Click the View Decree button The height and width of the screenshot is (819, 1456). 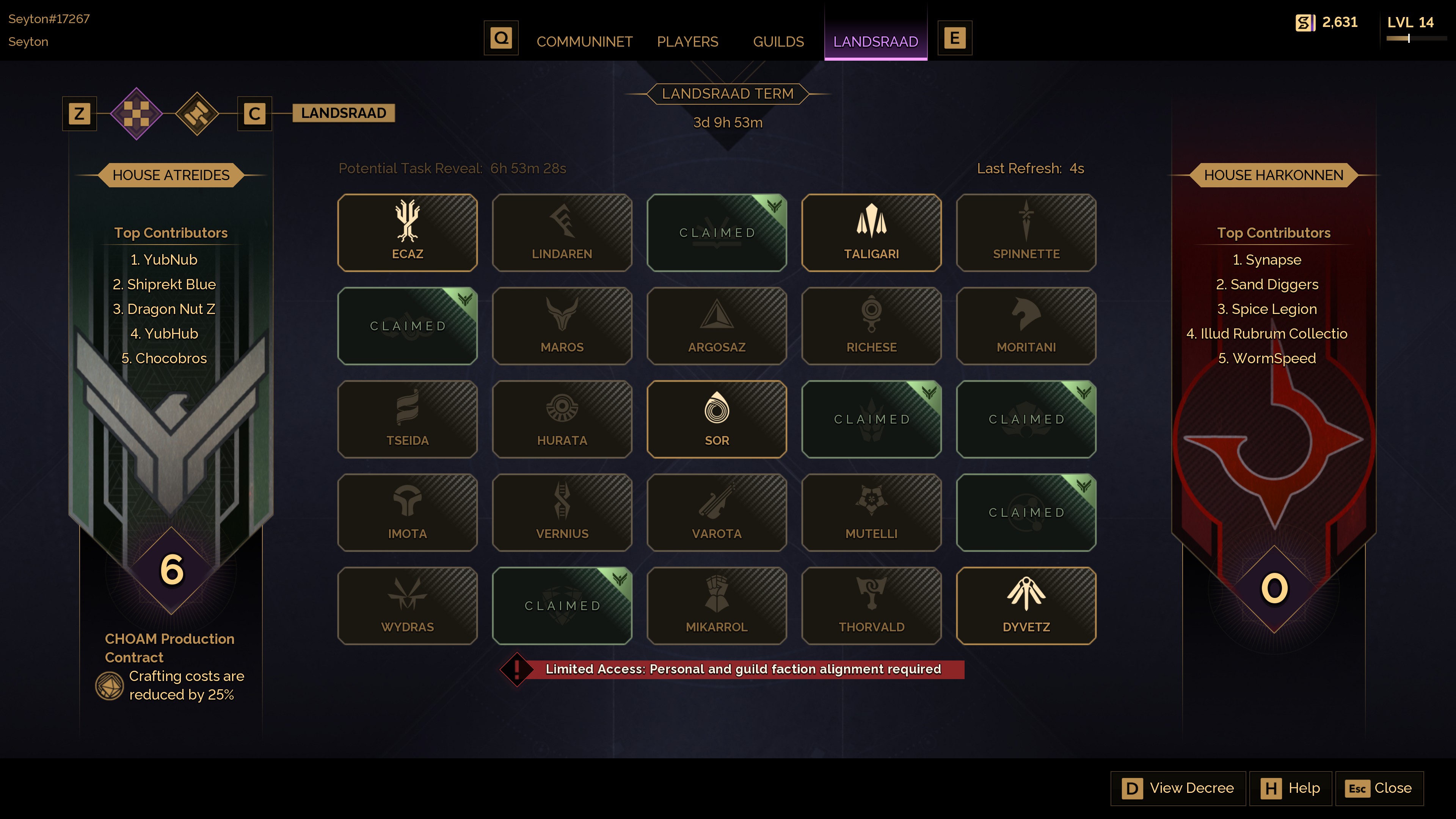[x=1178, y=788]
